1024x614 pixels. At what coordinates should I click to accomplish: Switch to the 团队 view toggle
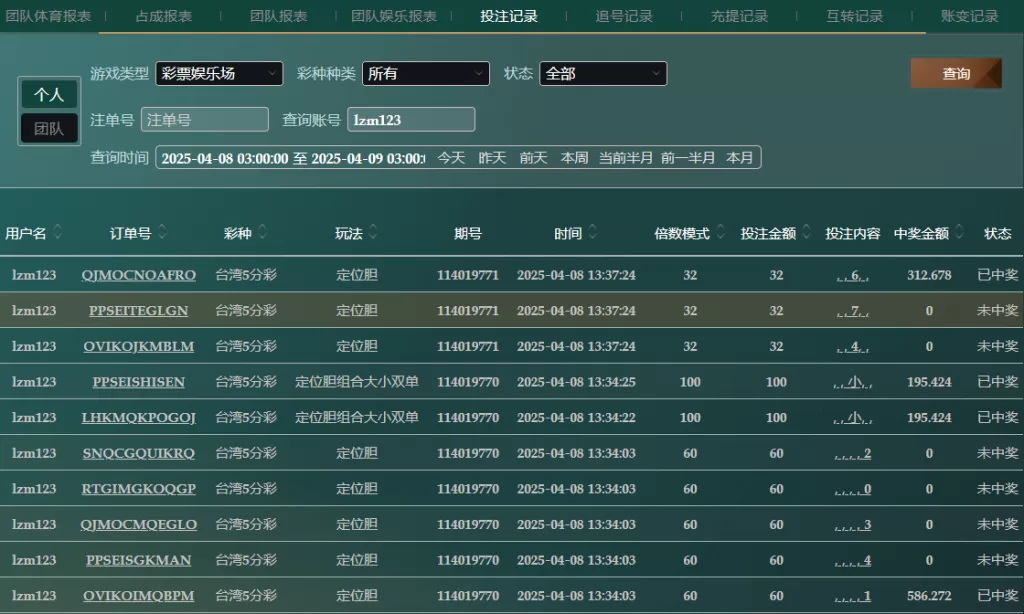pyautogui.click(x=49, y=128)
